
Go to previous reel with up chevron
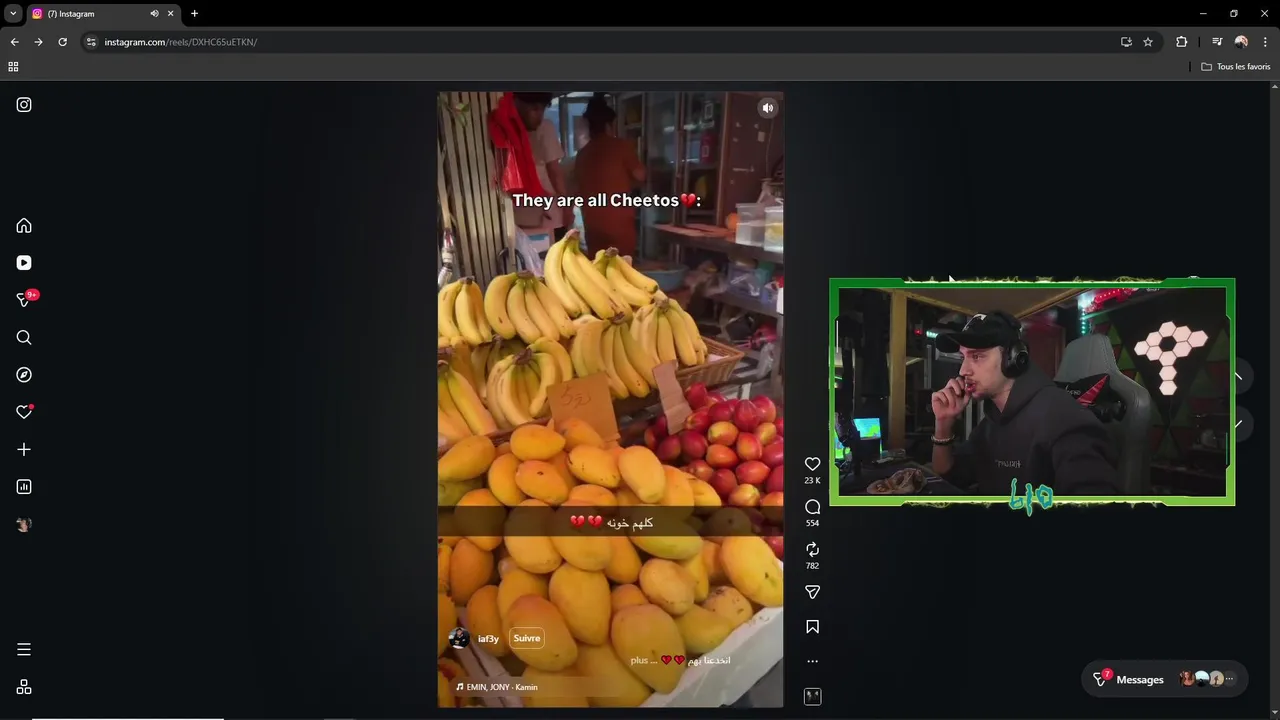point(1238,377)
